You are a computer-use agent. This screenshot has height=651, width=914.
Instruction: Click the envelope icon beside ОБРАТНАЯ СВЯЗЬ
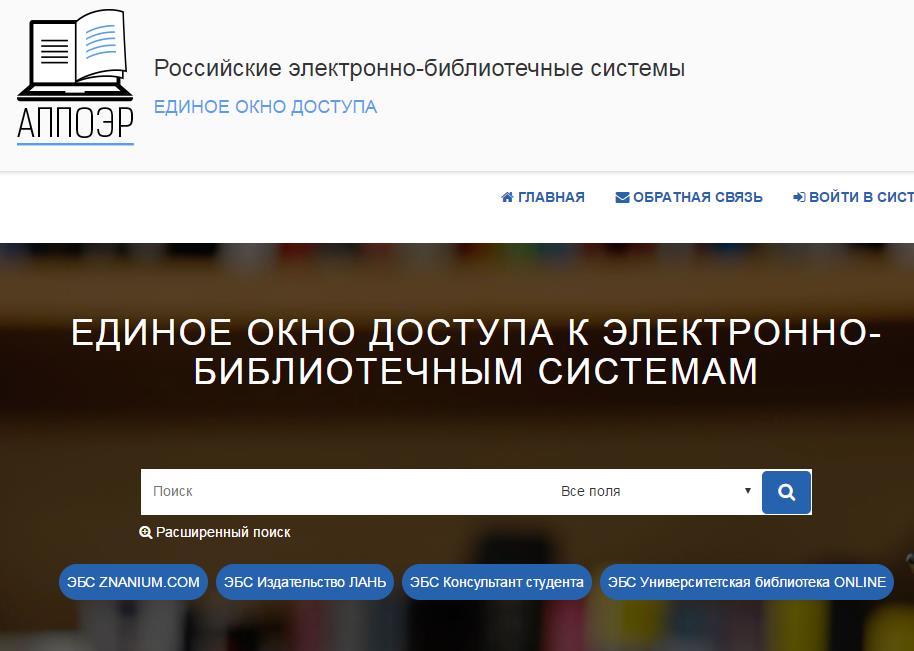pos(622,197)
